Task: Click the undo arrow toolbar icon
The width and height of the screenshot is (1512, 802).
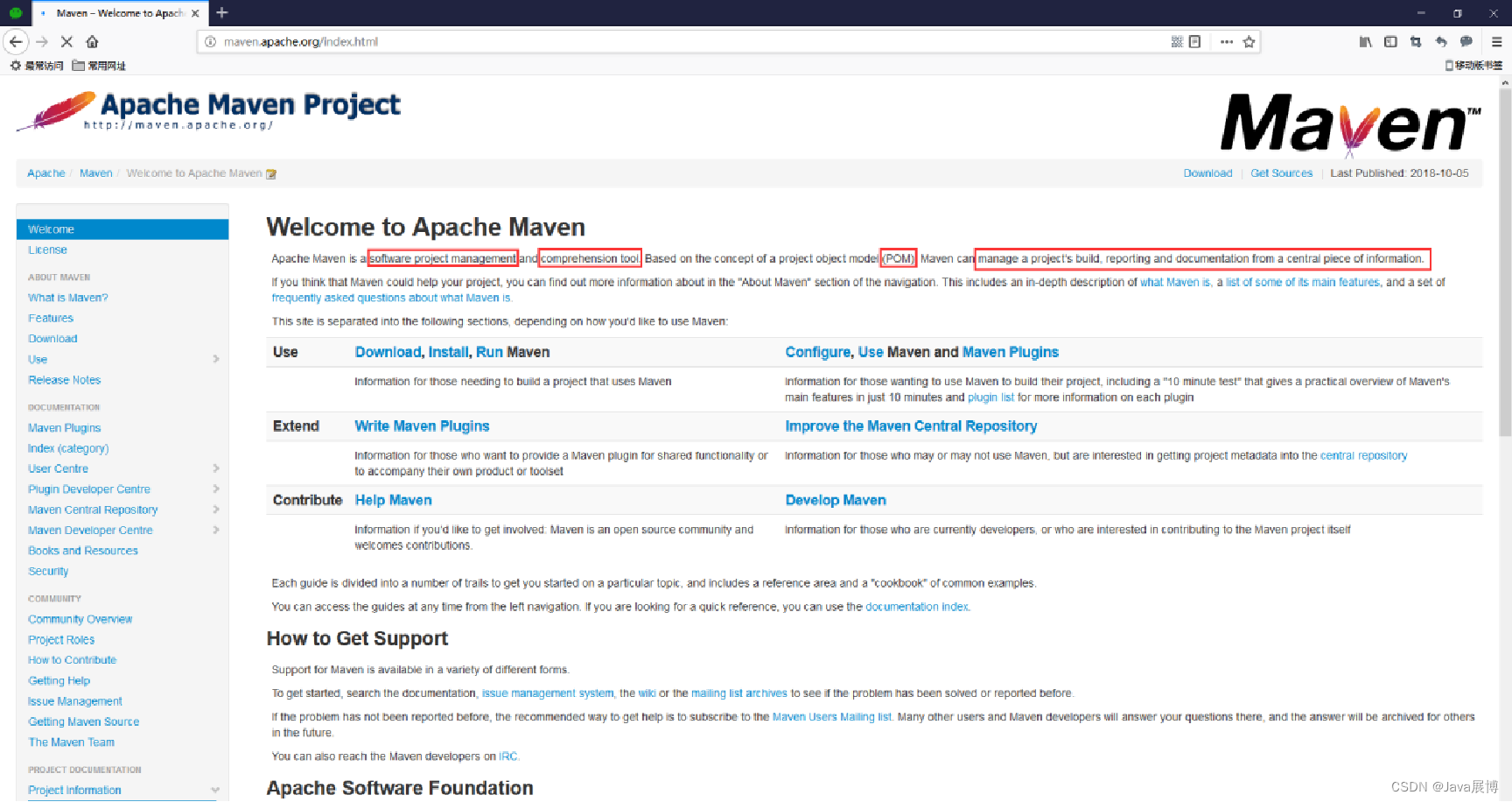Action: (1441, 41)
